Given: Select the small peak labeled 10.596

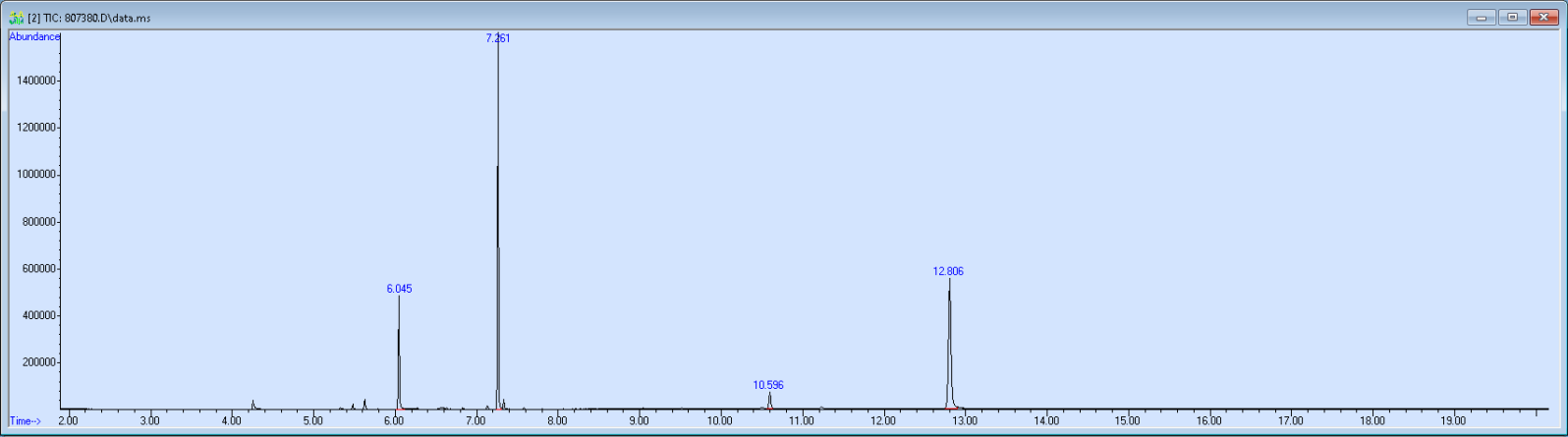Looking at the screenshot, I should pyautogui.click(x=768, y=385).
